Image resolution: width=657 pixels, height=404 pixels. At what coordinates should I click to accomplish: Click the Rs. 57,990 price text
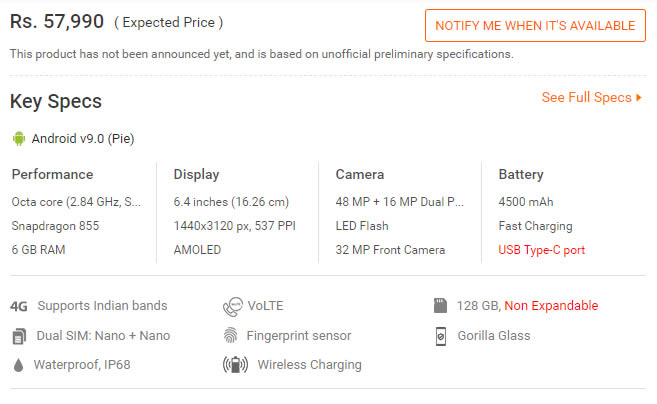point(55,21)
